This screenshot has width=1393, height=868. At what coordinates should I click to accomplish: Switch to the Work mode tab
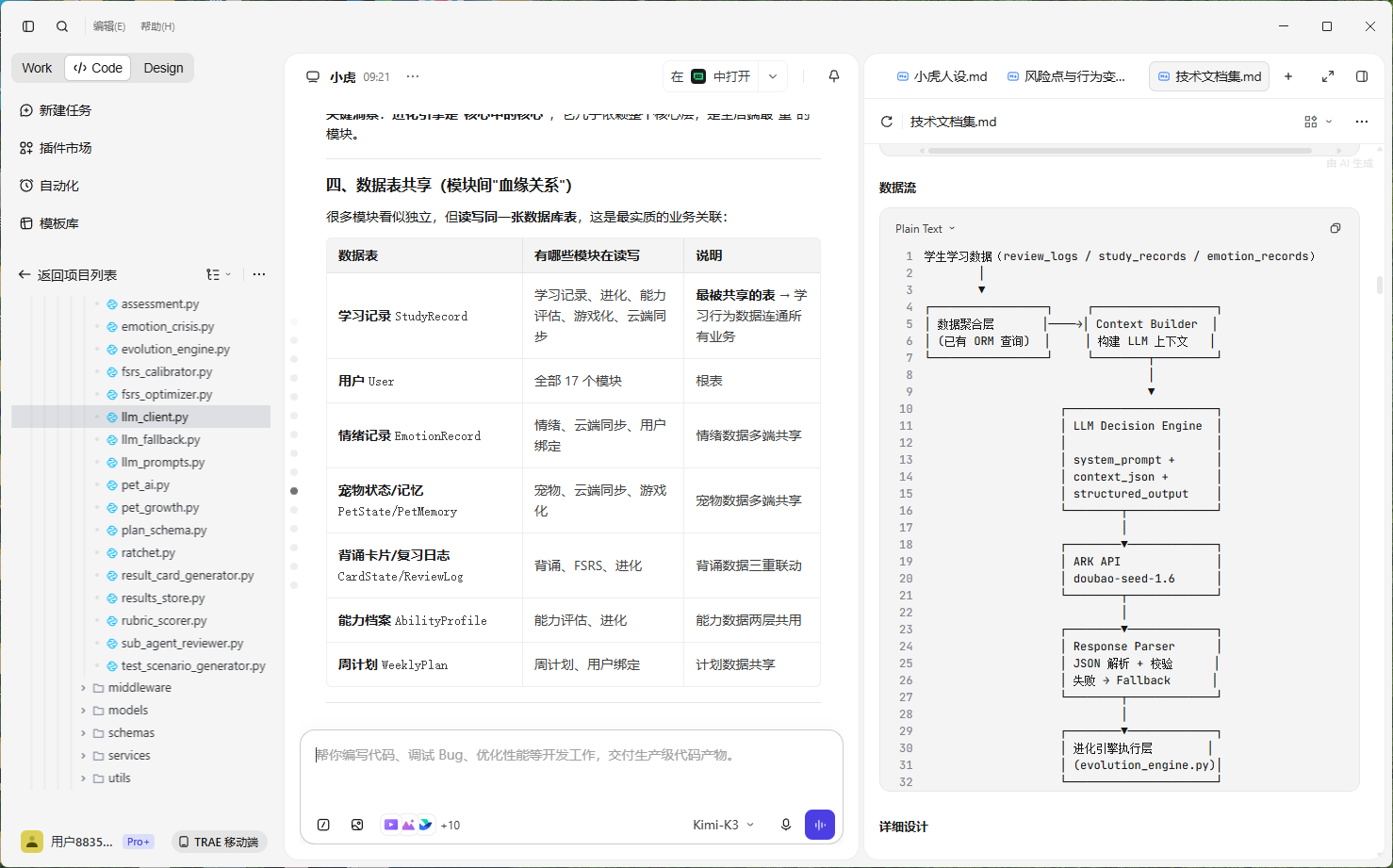coord(37,68)
